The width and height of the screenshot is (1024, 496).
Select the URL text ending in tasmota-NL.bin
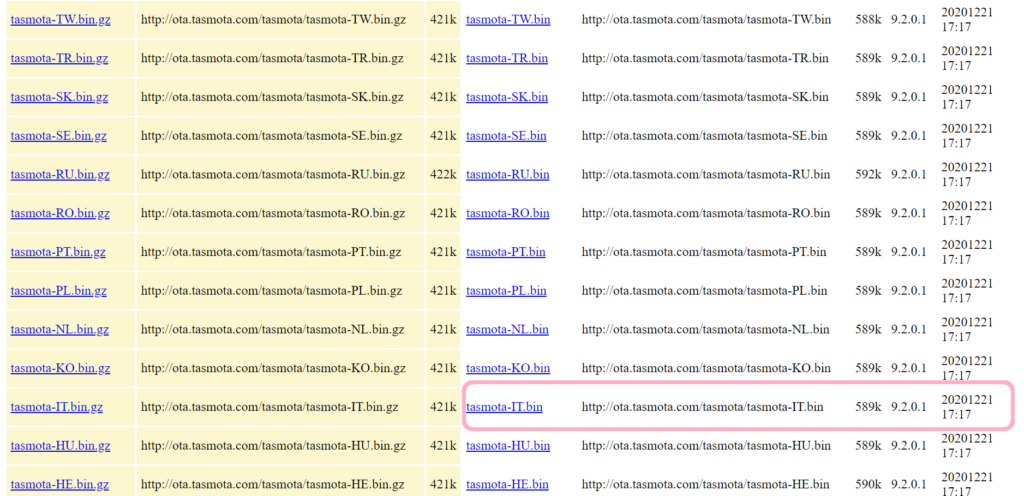click(706, 330)
